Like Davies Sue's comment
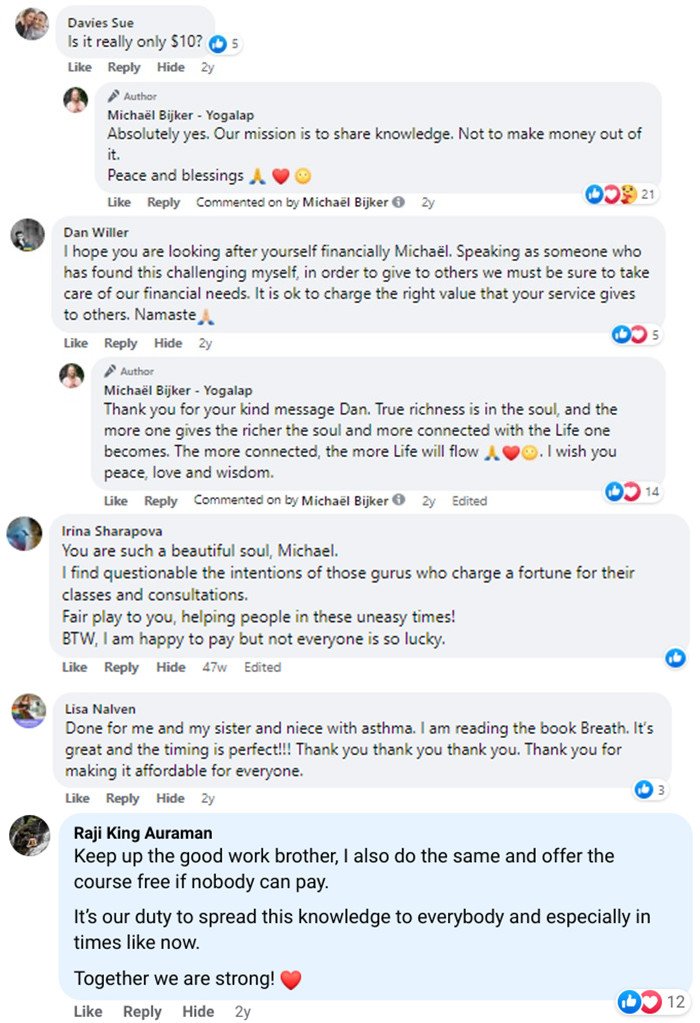The image size is (700, 1023). point(80,67)
